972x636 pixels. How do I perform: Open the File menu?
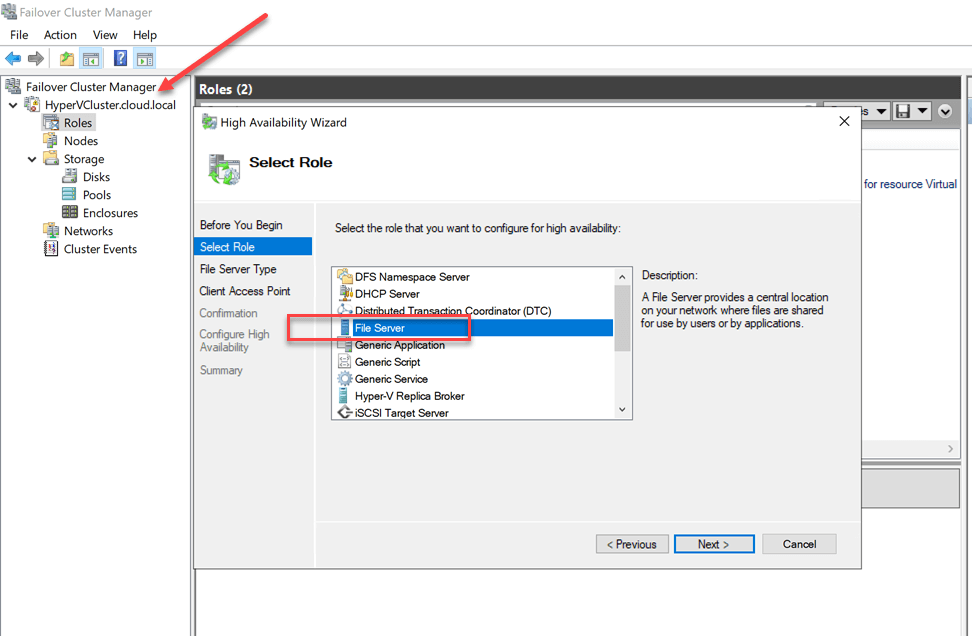point(19,35)
